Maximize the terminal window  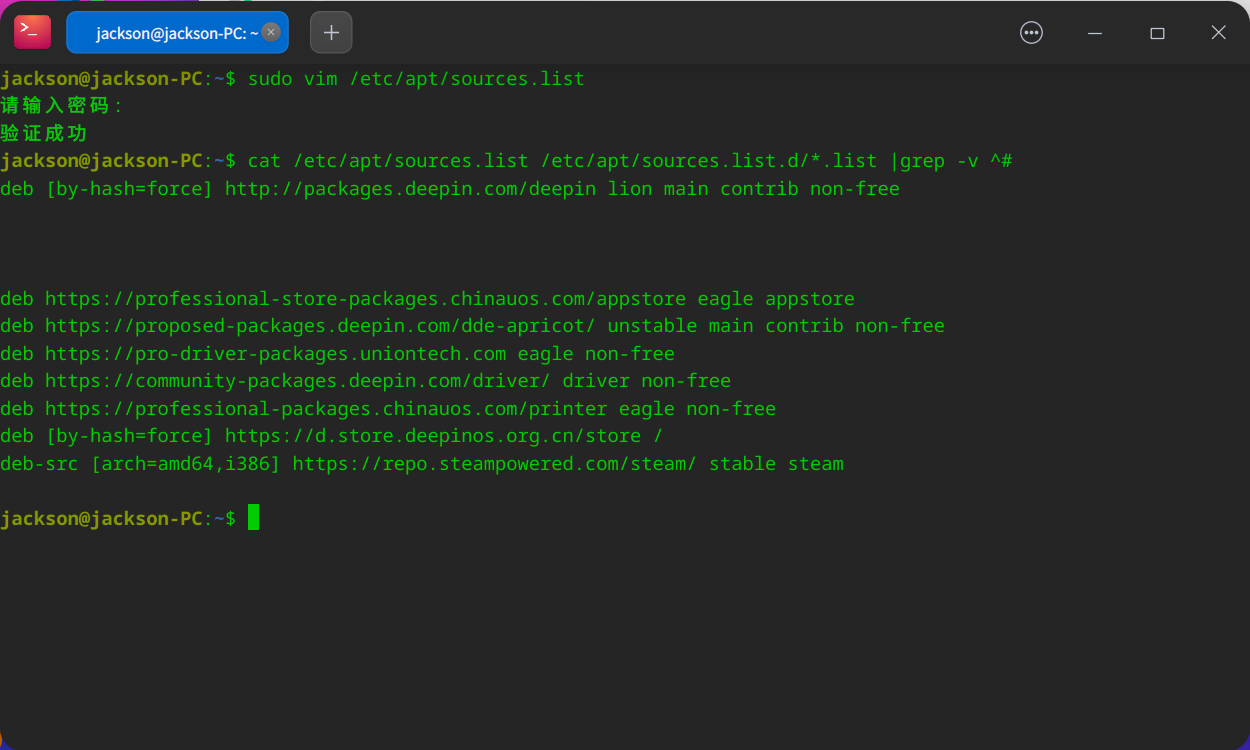tap(1157, 32)
